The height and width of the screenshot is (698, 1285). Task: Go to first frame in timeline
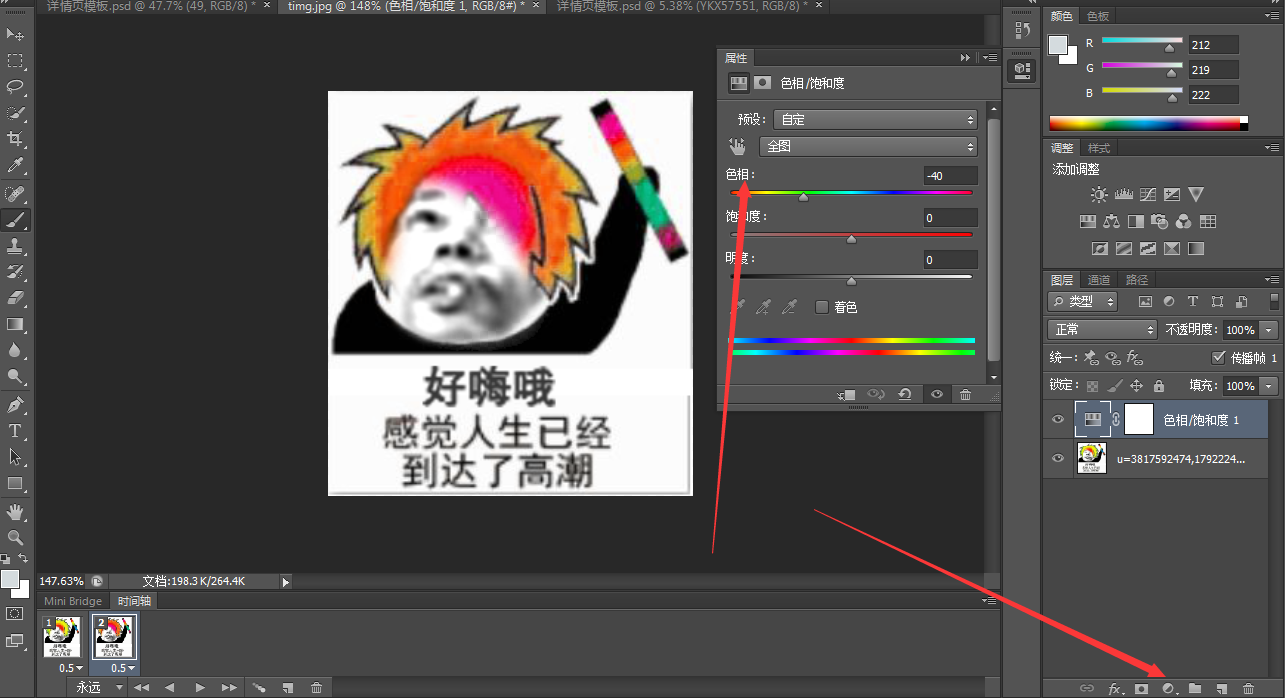(x=141, y=688)
